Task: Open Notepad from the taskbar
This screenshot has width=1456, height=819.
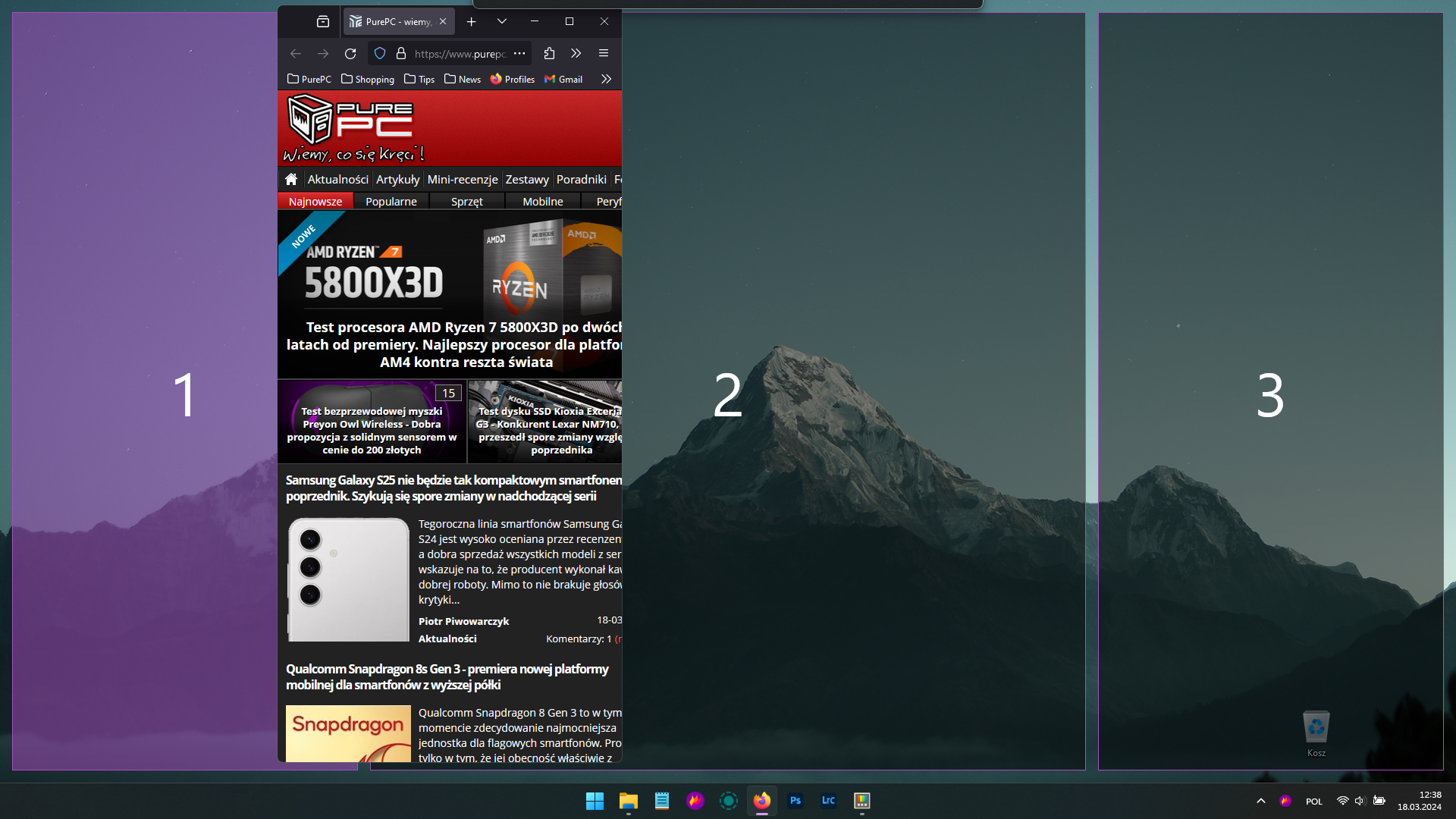Action: pyautogui.click(x=661, y=801)
